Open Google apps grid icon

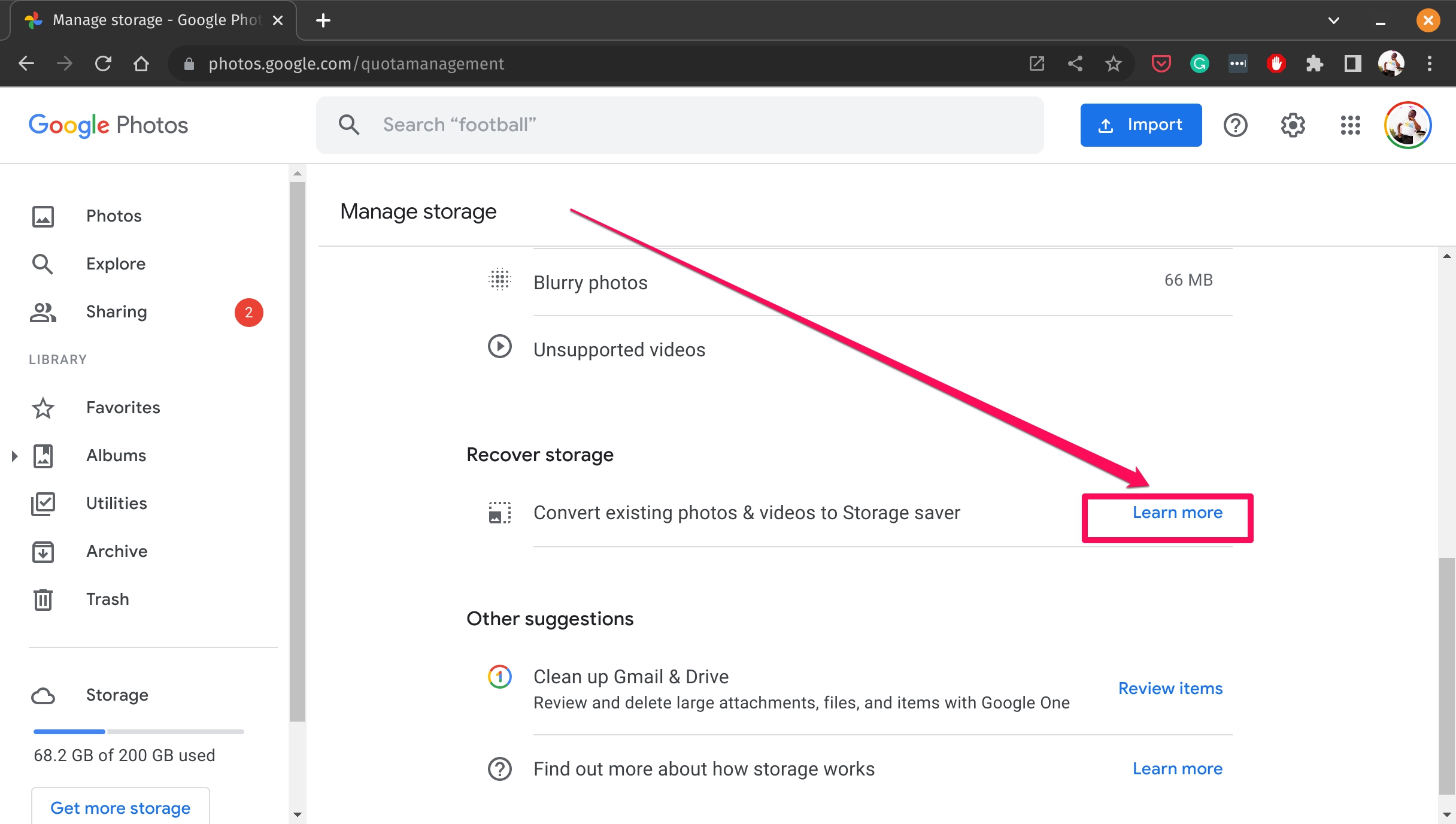click(1350, 125)
